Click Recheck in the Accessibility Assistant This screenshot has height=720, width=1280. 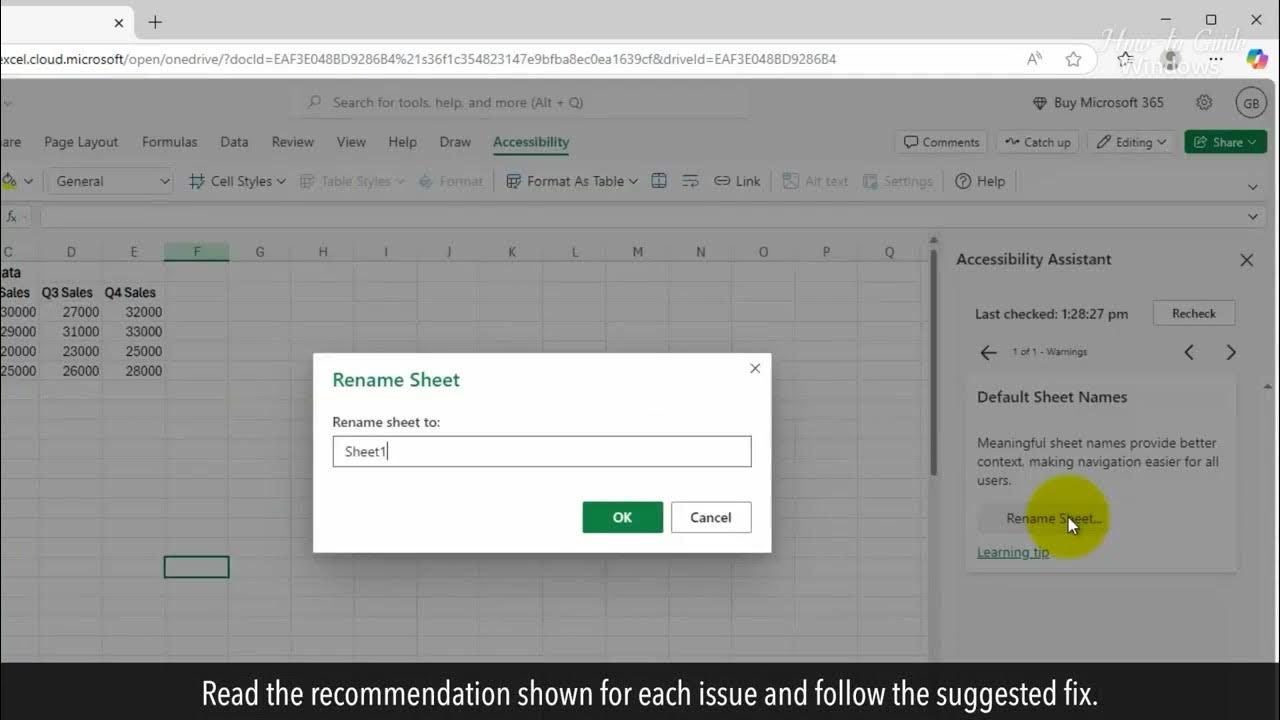click(x=1193, y=312)
